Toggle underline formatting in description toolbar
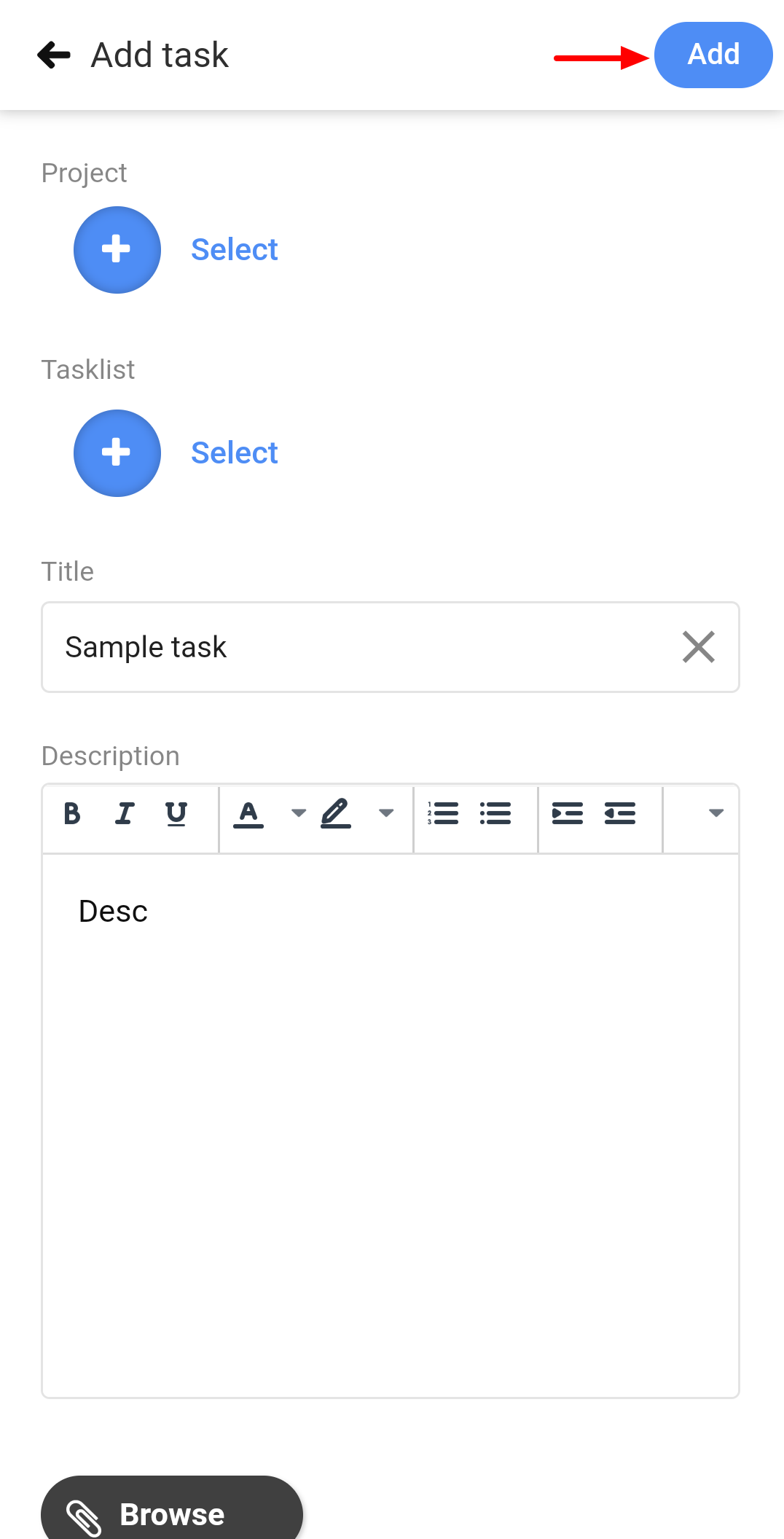This screenshot has height=1539, width=784. (x=176, y=813)
